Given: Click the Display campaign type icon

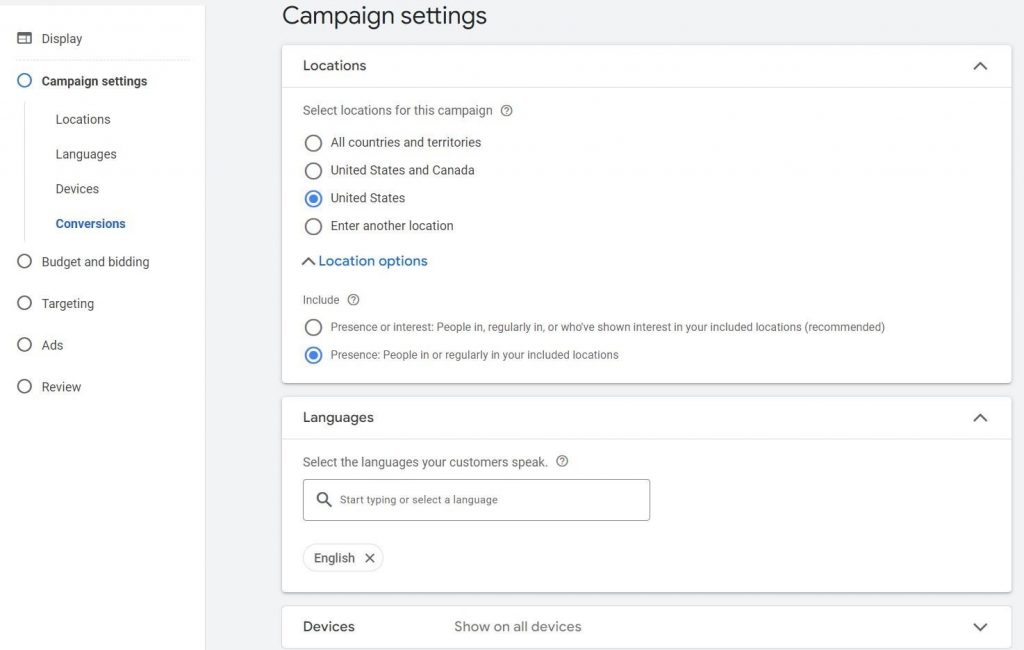Looking at the screenshot, I should (25, 39).
